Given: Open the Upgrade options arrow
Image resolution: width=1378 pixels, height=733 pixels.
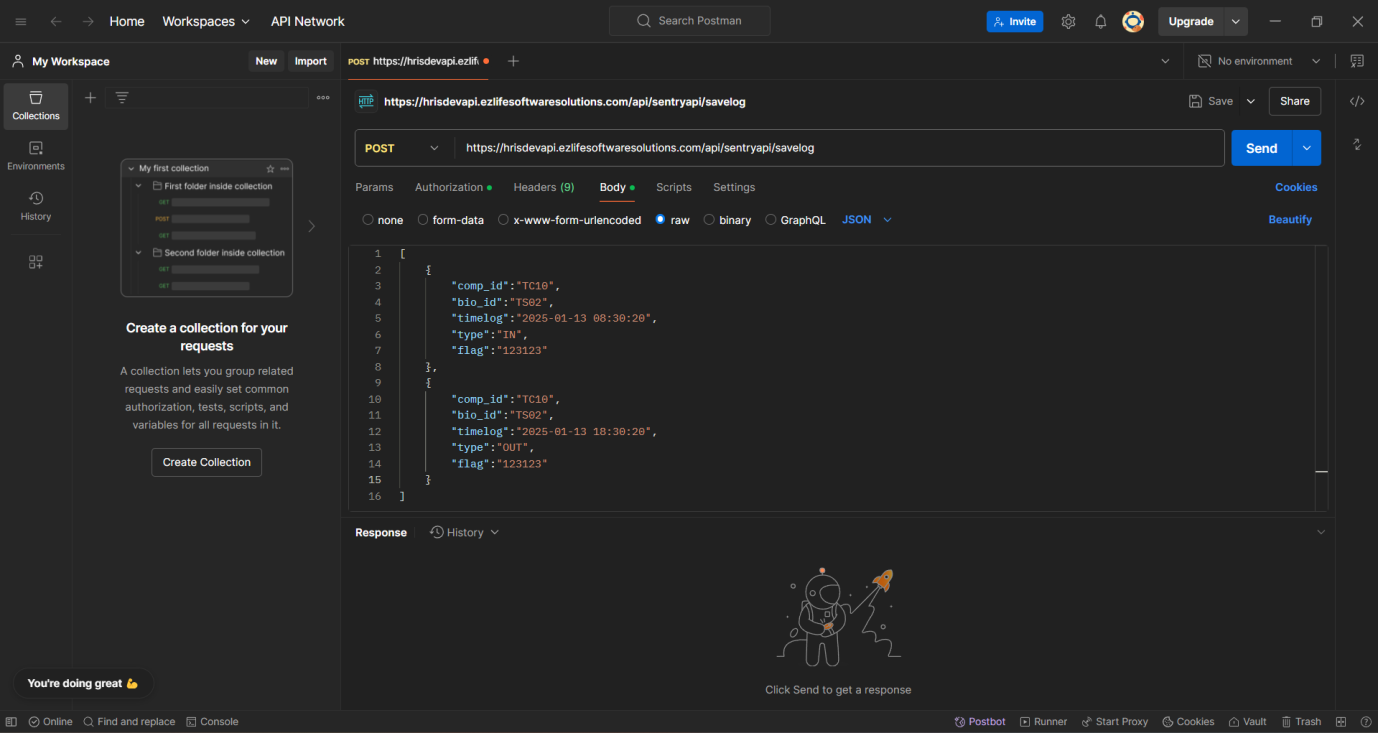Looking at the screenshot, I should [1236, 21].
